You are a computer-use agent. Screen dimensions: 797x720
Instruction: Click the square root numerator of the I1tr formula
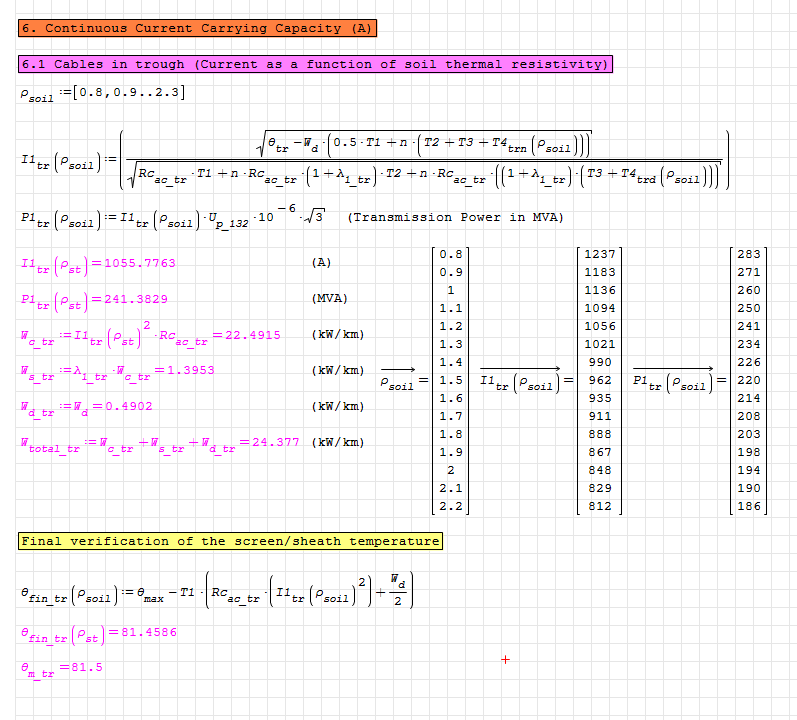pyautogui.click(x=425, y=144)
